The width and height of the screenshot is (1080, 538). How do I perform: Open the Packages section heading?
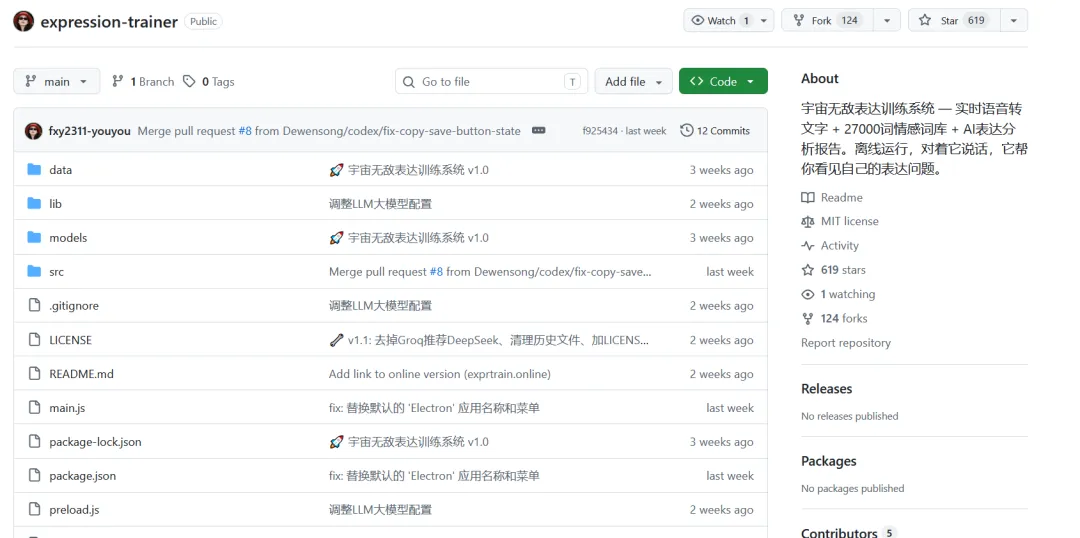829,461
